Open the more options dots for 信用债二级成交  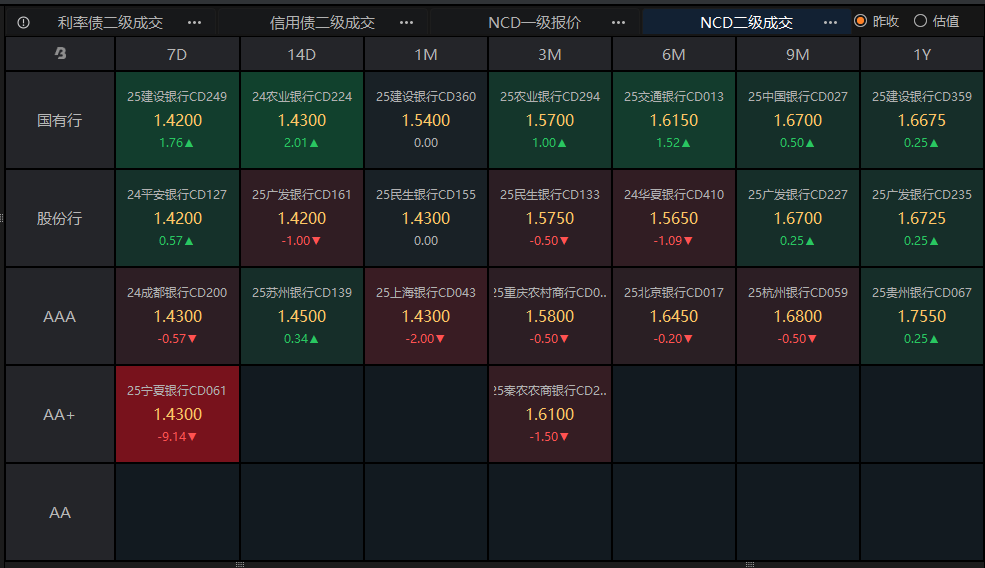click(x=406, y=22)
